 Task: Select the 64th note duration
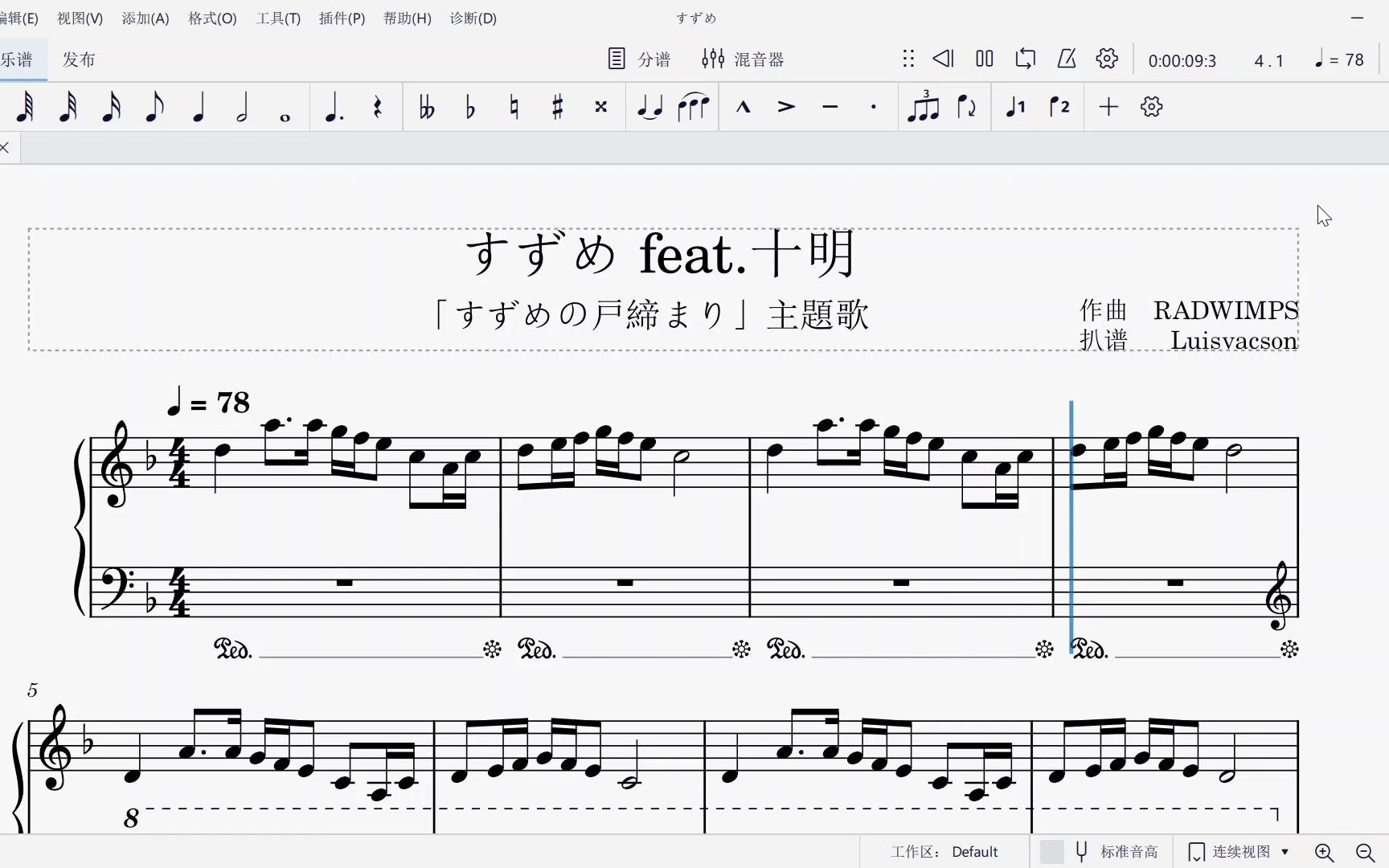25,107
